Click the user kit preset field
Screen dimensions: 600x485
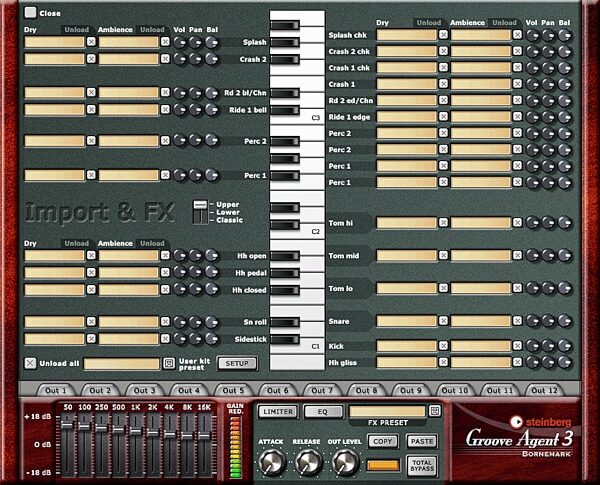coord(122,363)
